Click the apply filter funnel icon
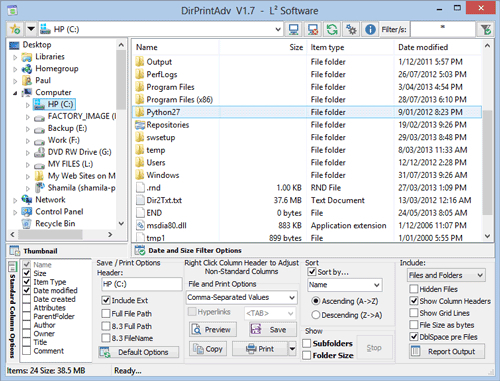 [x=486, y=30]
